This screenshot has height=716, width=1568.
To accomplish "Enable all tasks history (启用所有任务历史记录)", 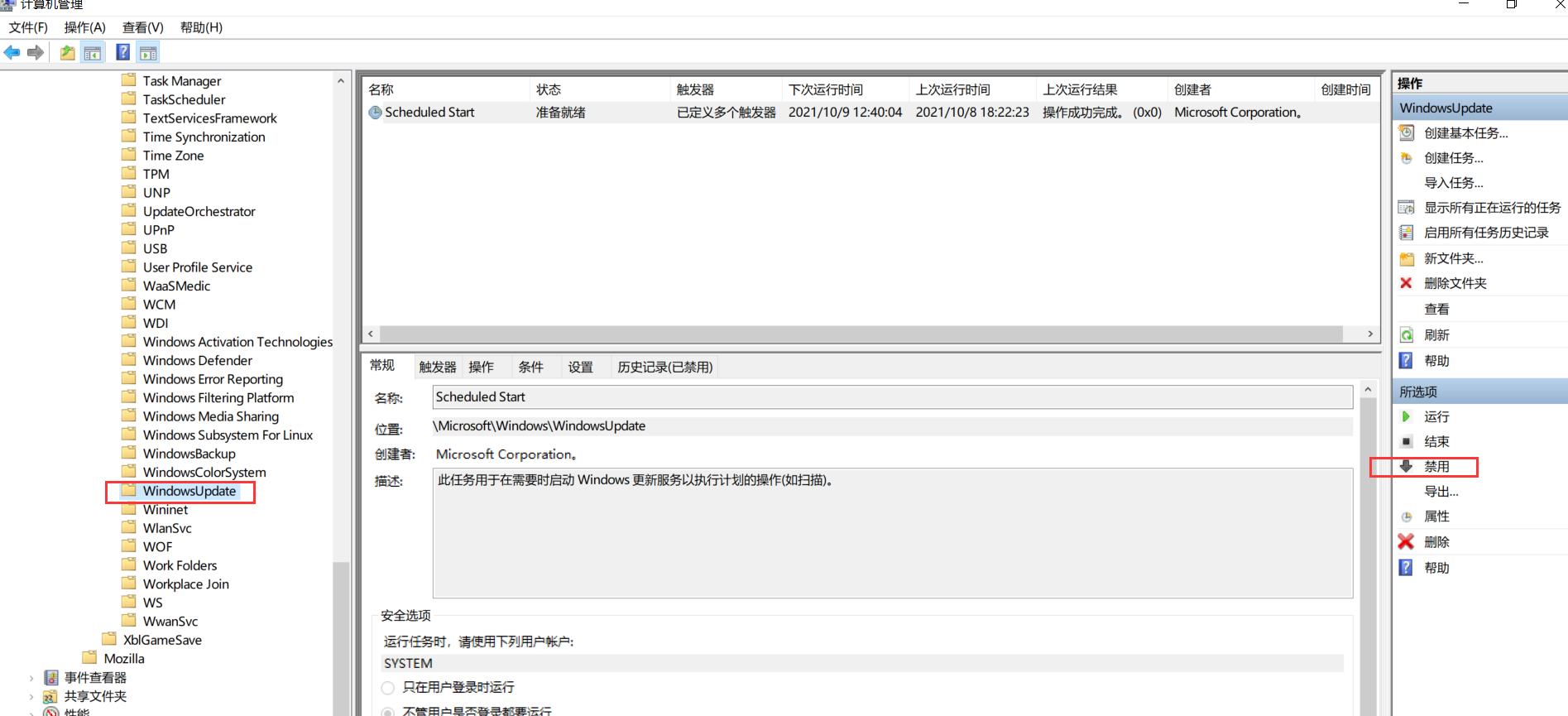I will (x=1486, y=233).
